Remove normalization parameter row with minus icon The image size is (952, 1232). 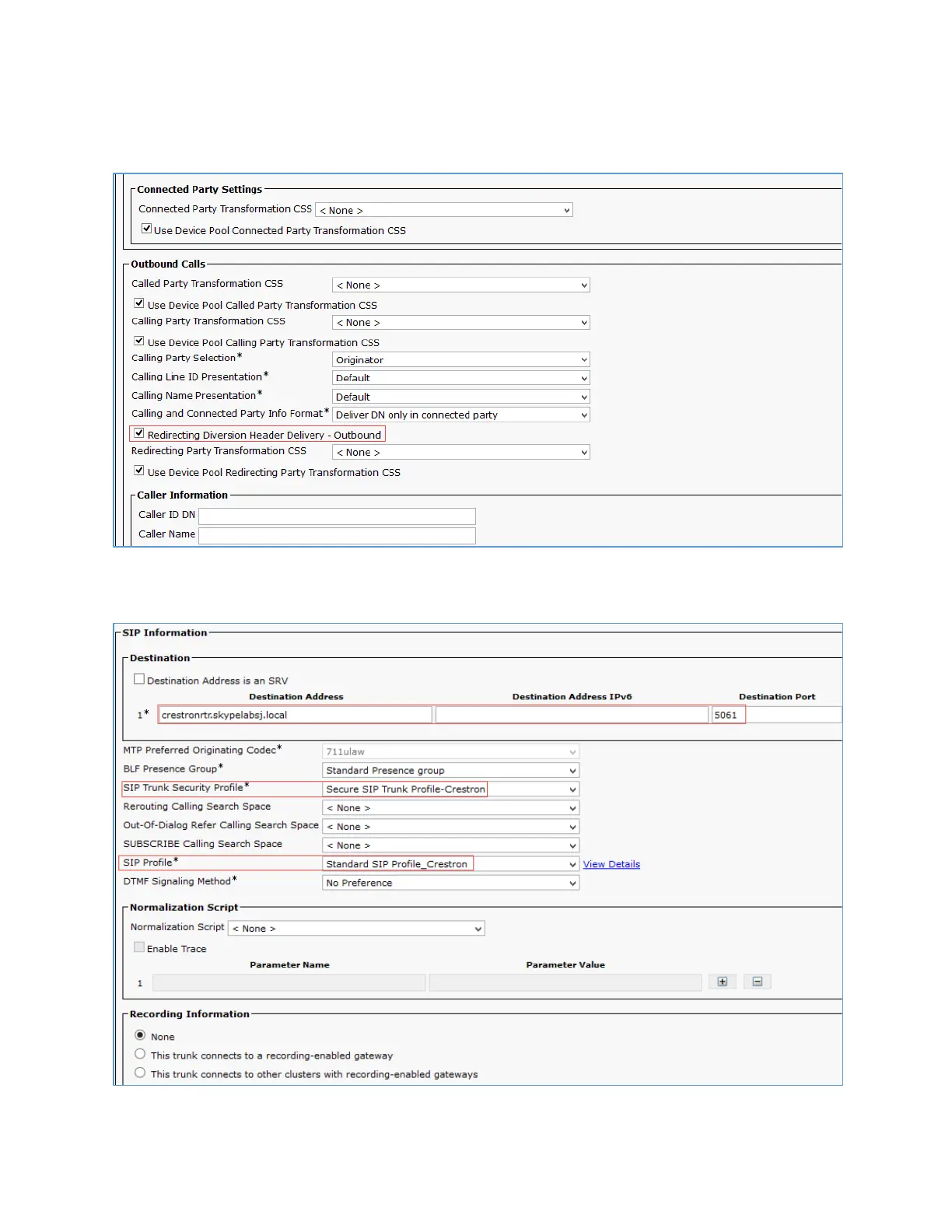[x=757, y=982]
